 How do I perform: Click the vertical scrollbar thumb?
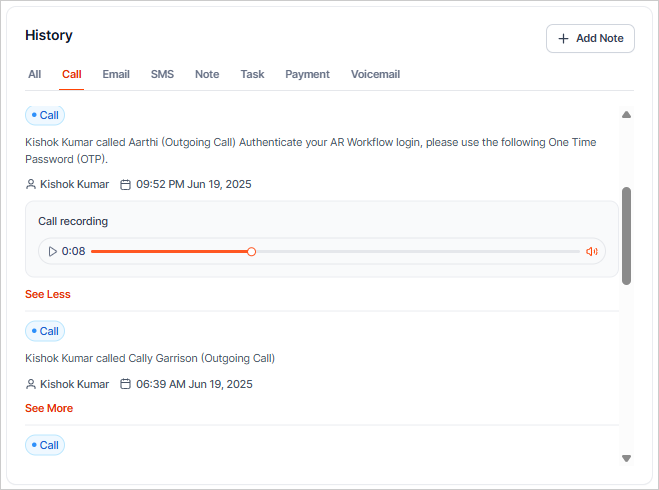click(626, 235)
